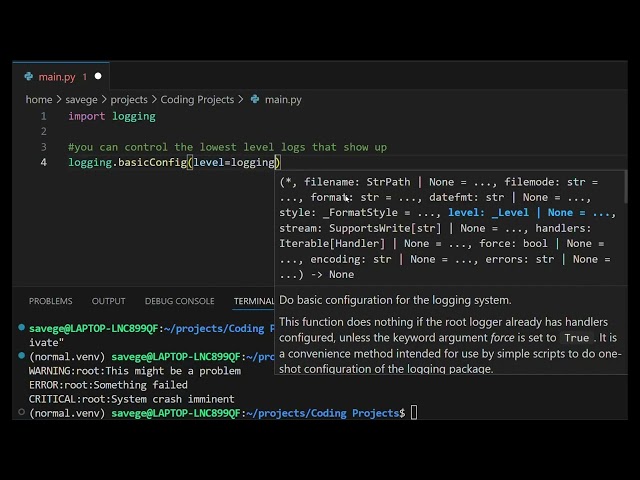Image resolution: width=640 pixels, height=480 pixels.
Task: Click the comment line about lowest level logs
Action: tap(227, 147)
